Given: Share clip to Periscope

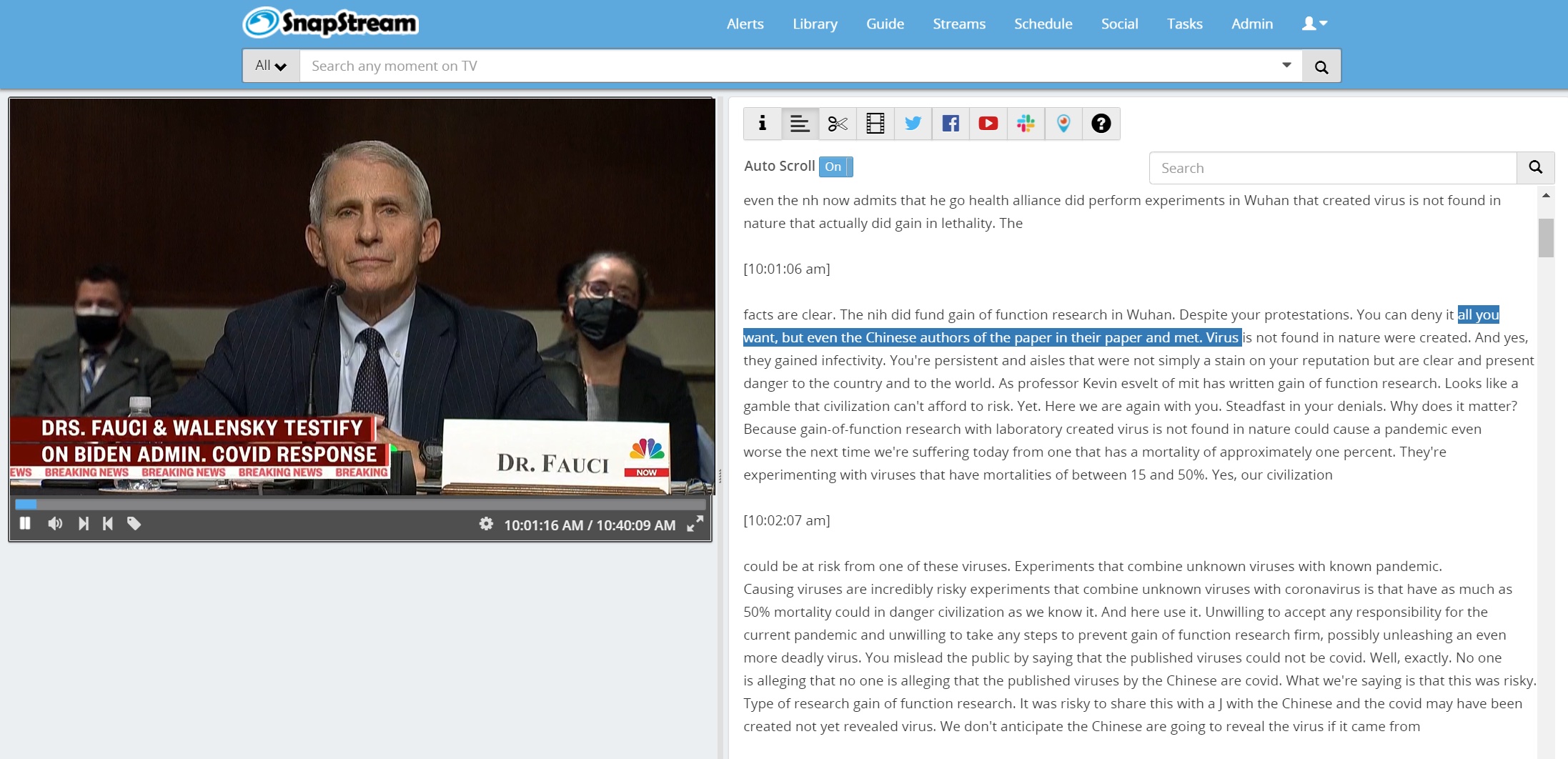Looking at the screenshot, I should tap(1063, 124).
